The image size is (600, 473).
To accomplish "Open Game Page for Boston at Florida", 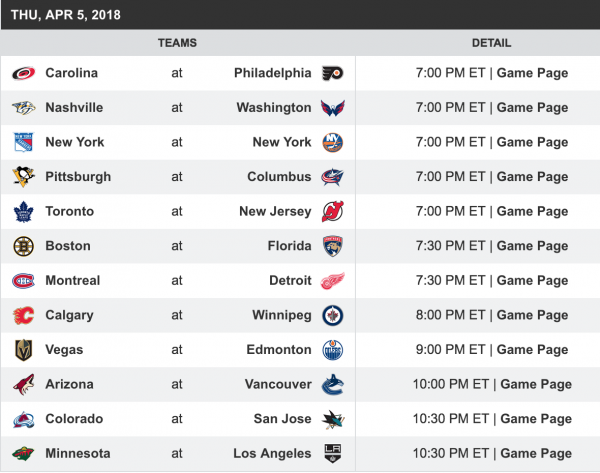I will (532, 246).
